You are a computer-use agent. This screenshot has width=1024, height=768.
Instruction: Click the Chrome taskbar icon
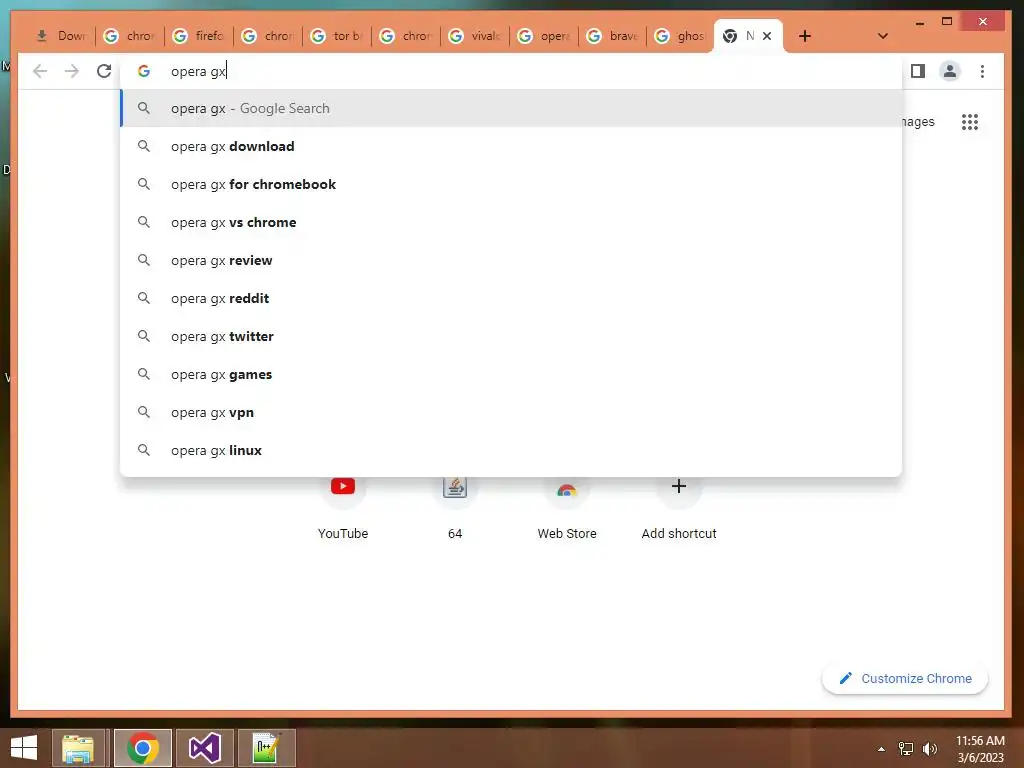(142, 748)
